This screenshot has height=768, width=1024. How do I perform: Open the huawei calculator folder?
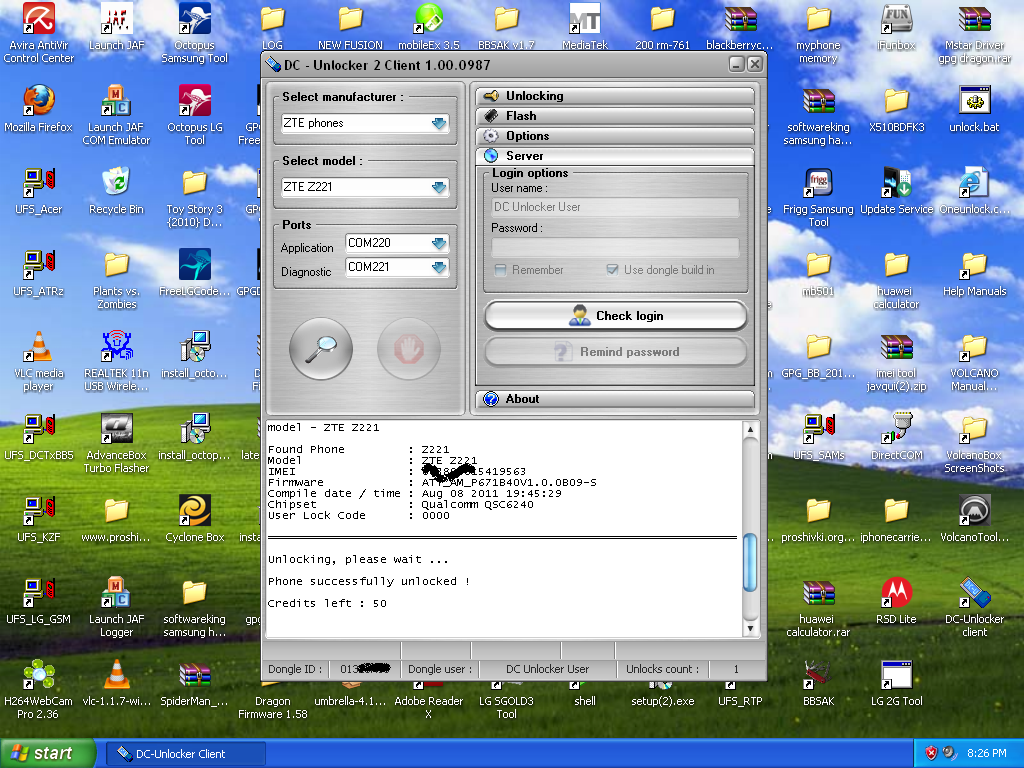896,279
